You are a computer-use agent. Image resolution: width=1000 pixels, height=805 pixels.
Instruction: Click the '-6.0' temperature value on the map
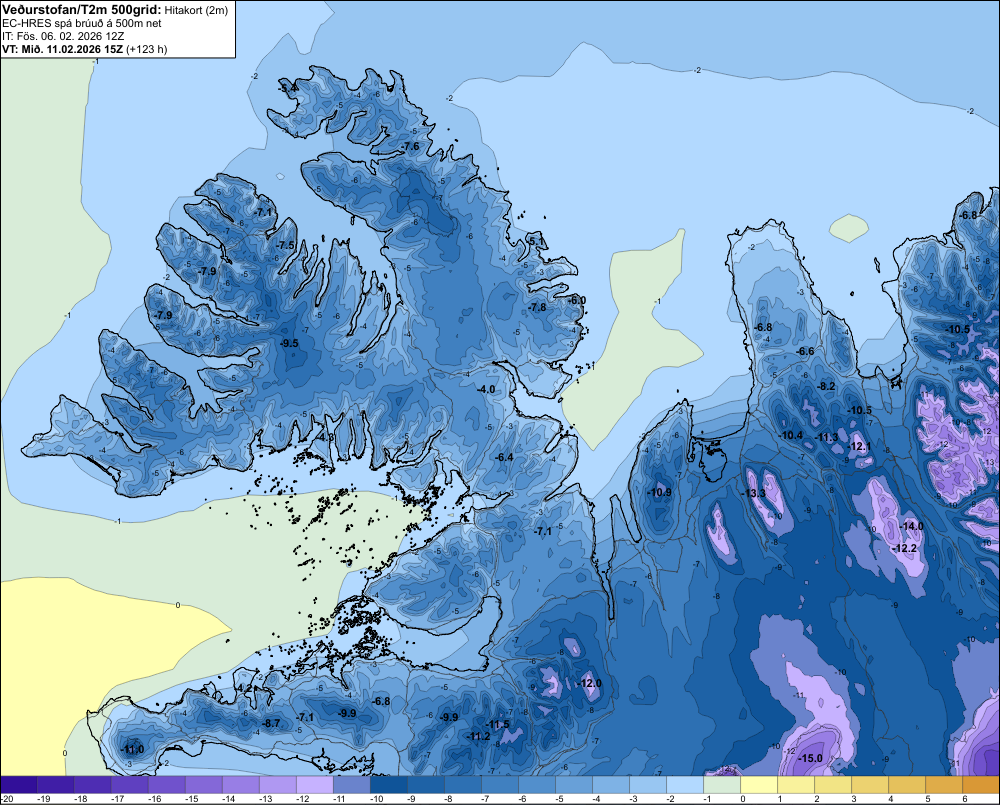tap(577, 300)
